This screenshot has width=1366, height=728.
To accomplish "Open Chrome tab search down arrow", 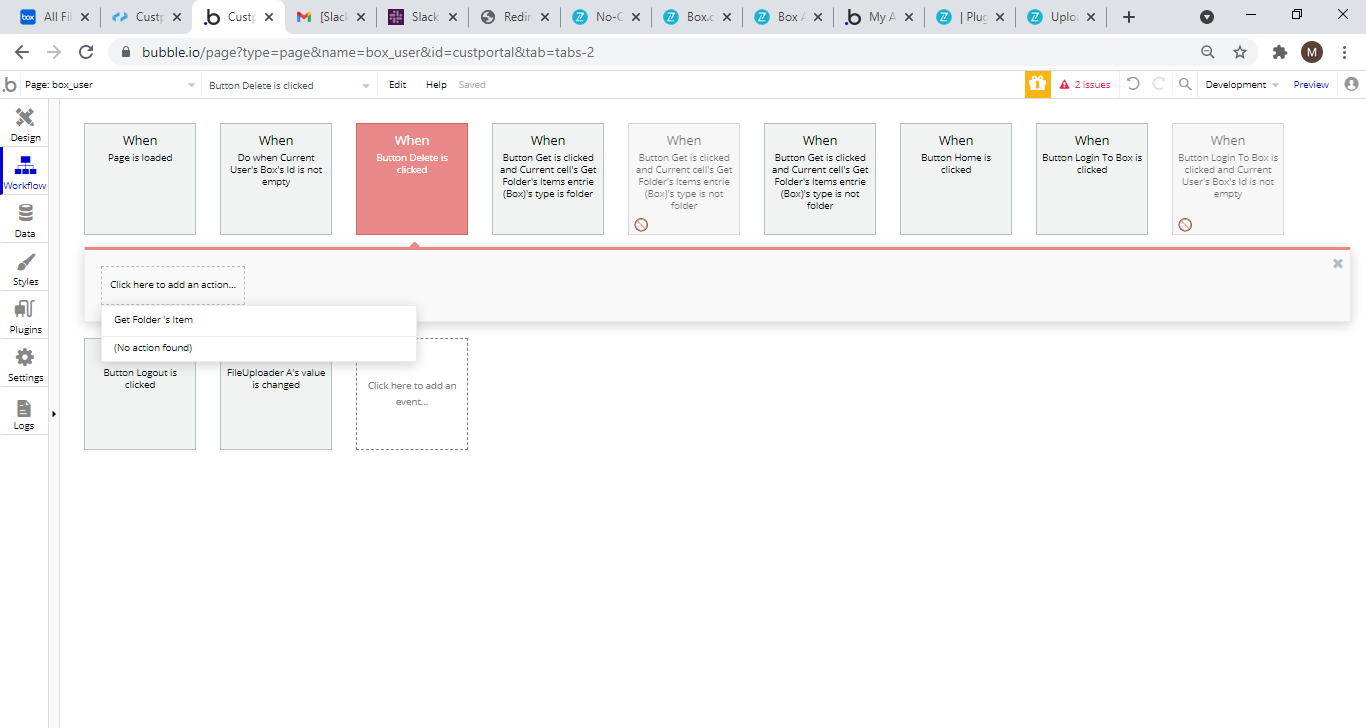I will (1207, 17).
